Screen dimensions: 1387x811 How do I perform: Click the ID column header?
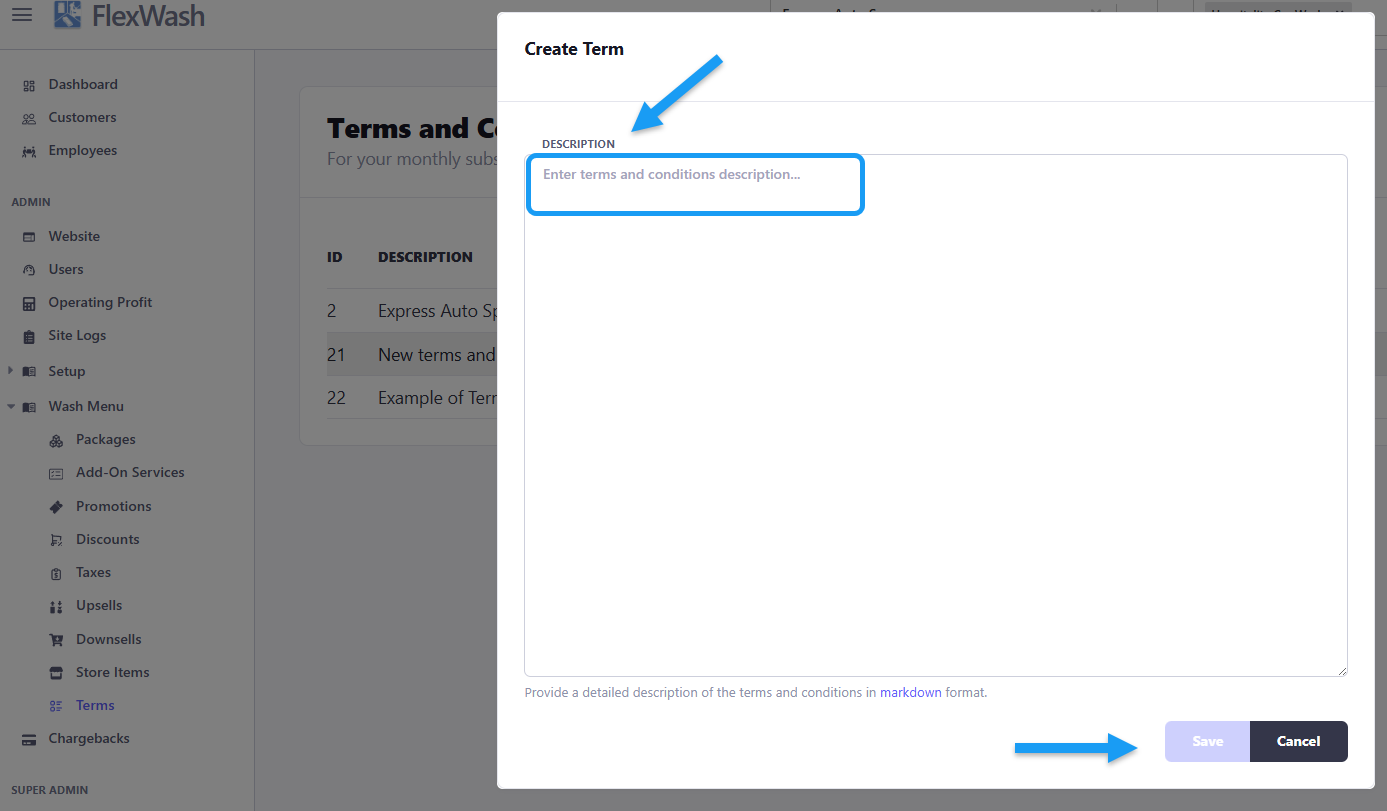tap(335, 257)
